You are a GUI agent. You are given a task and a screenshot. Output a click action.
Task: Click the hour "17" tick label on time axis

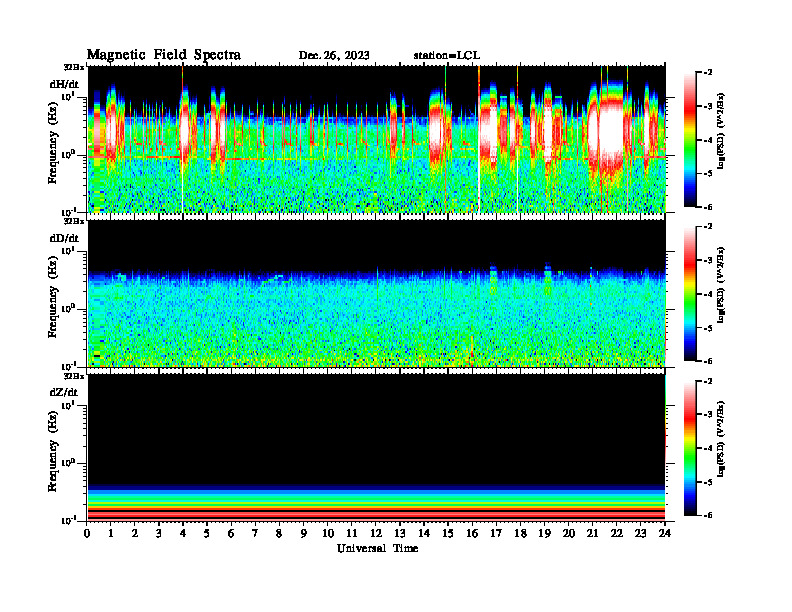coord(496,534)
